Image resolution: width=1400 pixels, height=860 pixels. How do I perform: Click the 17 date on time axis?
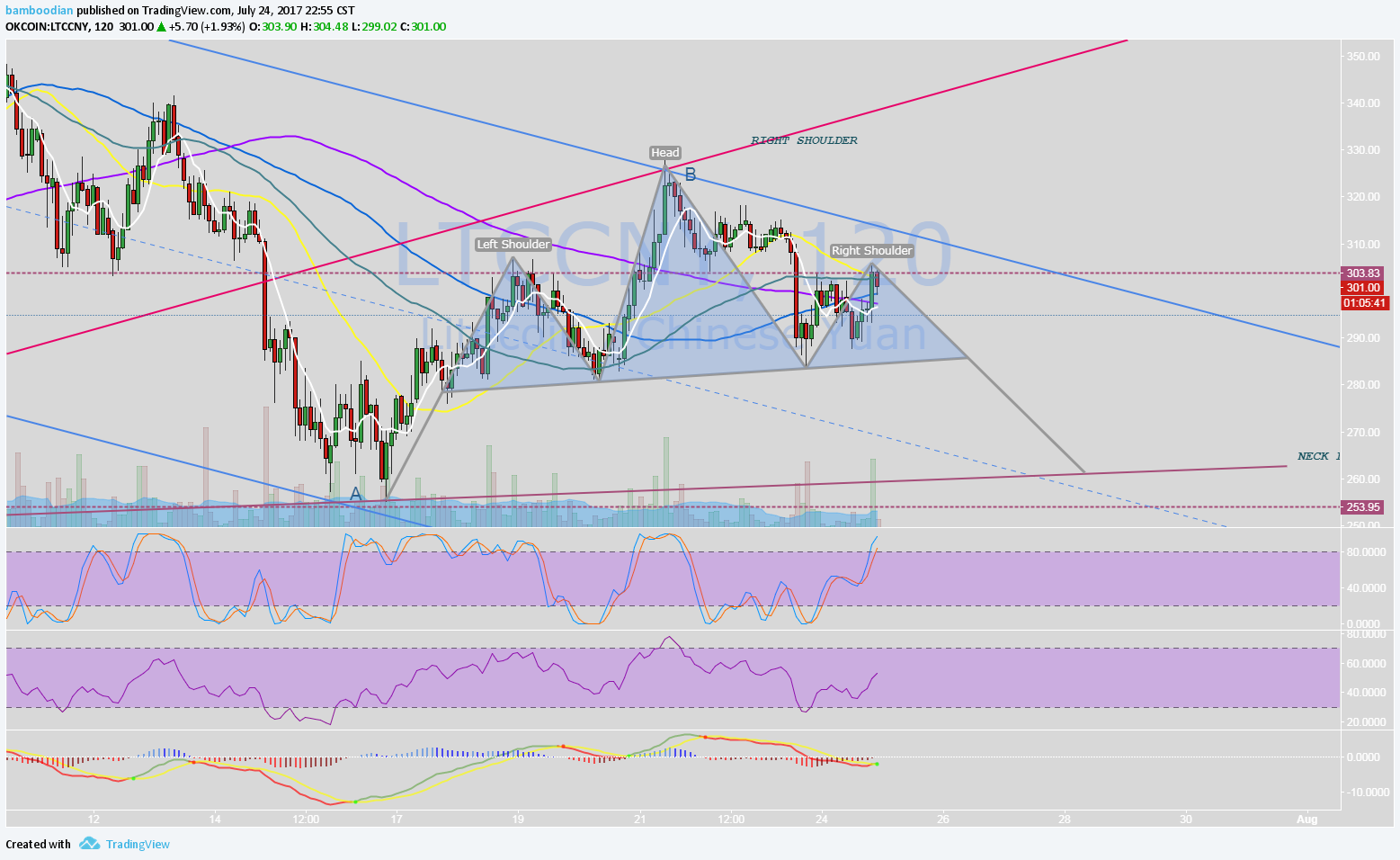(x=397, y=820)
